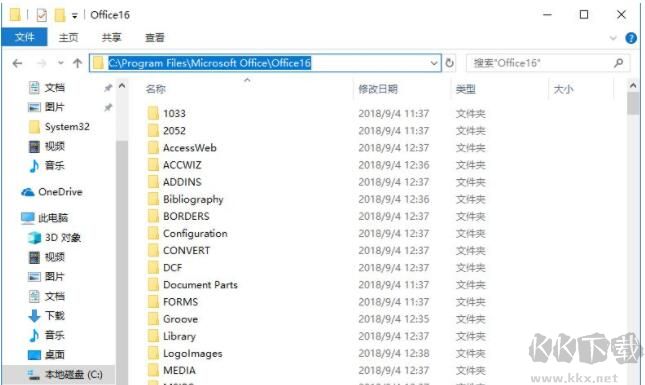Open the 查看 ribbon tab
Viewport: 645px width, 385px height.
tap(155, 37)
